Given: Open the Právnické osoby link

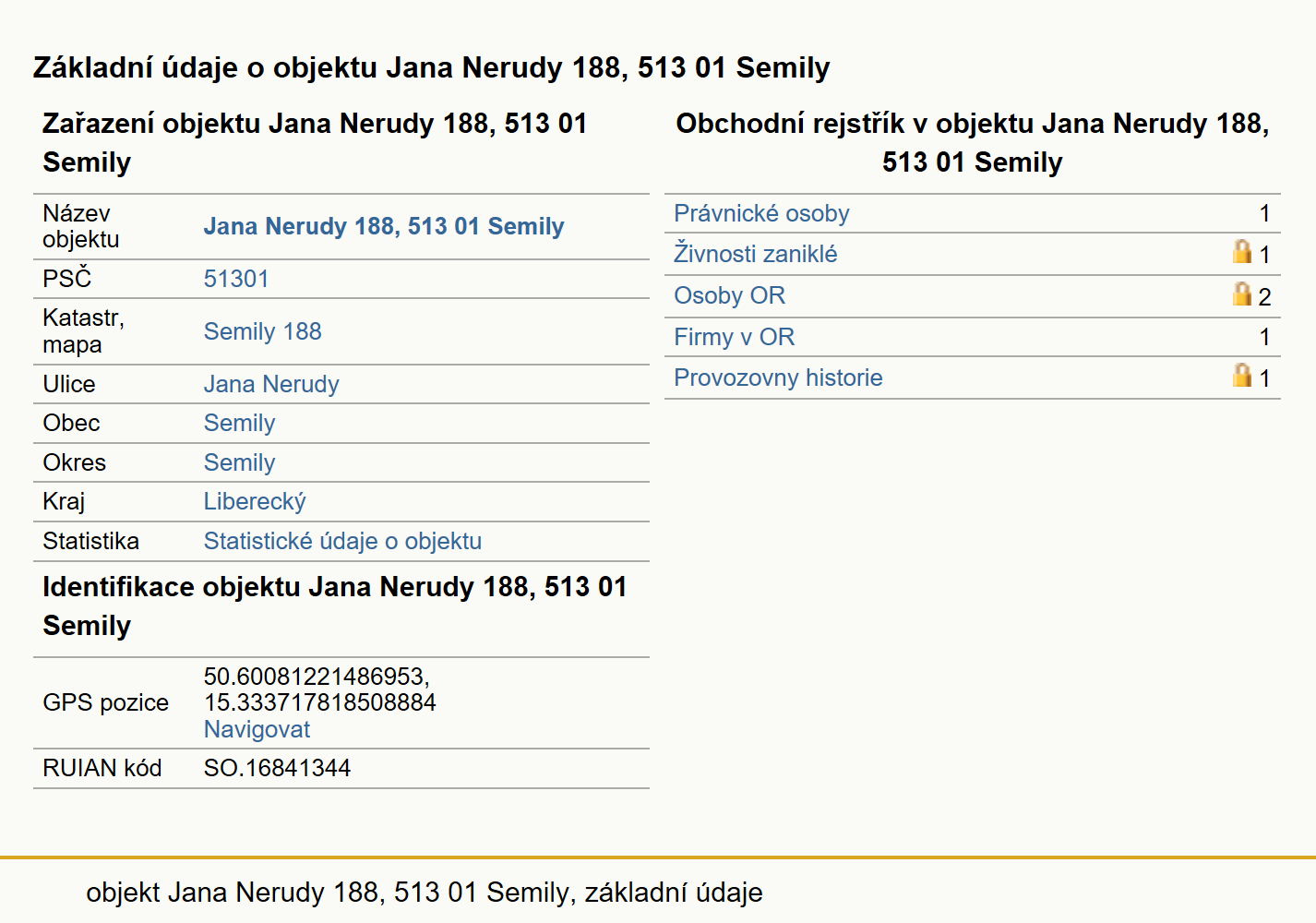Looking at the screenshot, I should tap(761, 213).
